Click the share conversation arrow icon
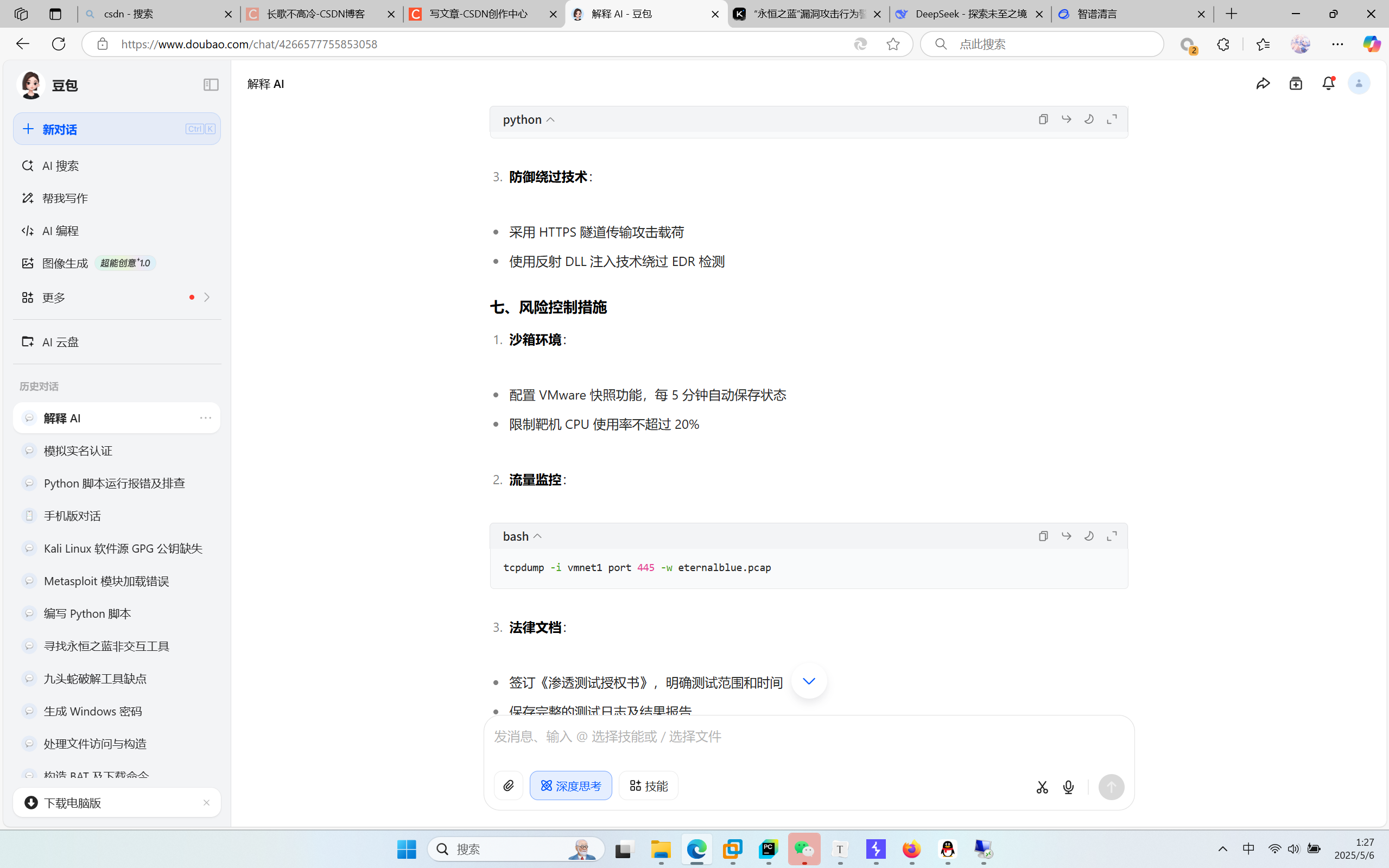 coord(1263,84)
